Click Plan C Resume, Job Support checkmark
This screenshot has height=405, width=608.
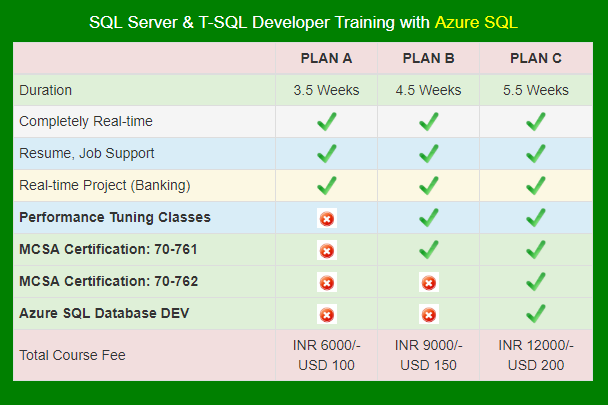pyautogui.click(x=535, y=154)
